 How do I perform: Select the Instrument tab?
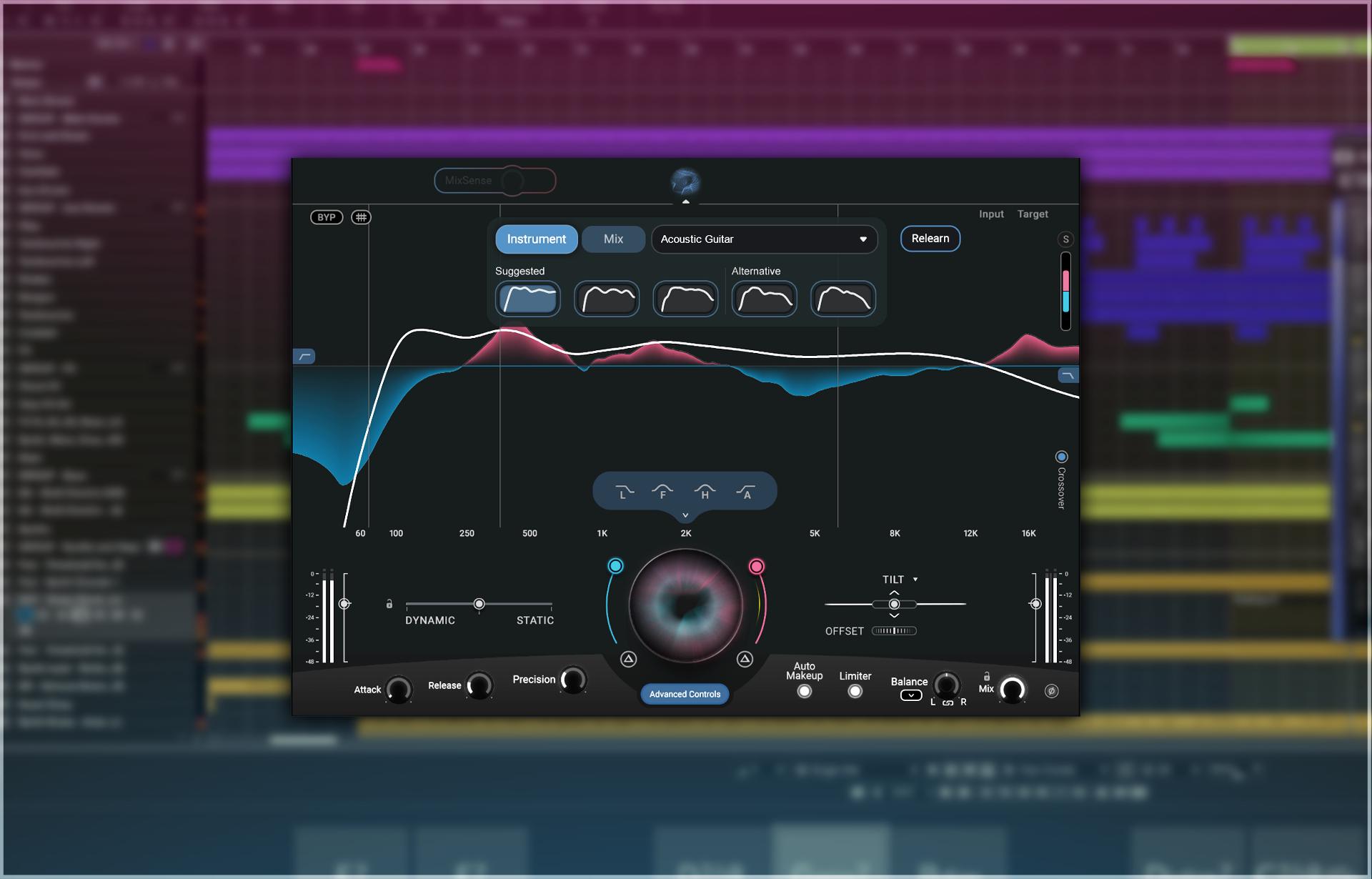point(537,239)
